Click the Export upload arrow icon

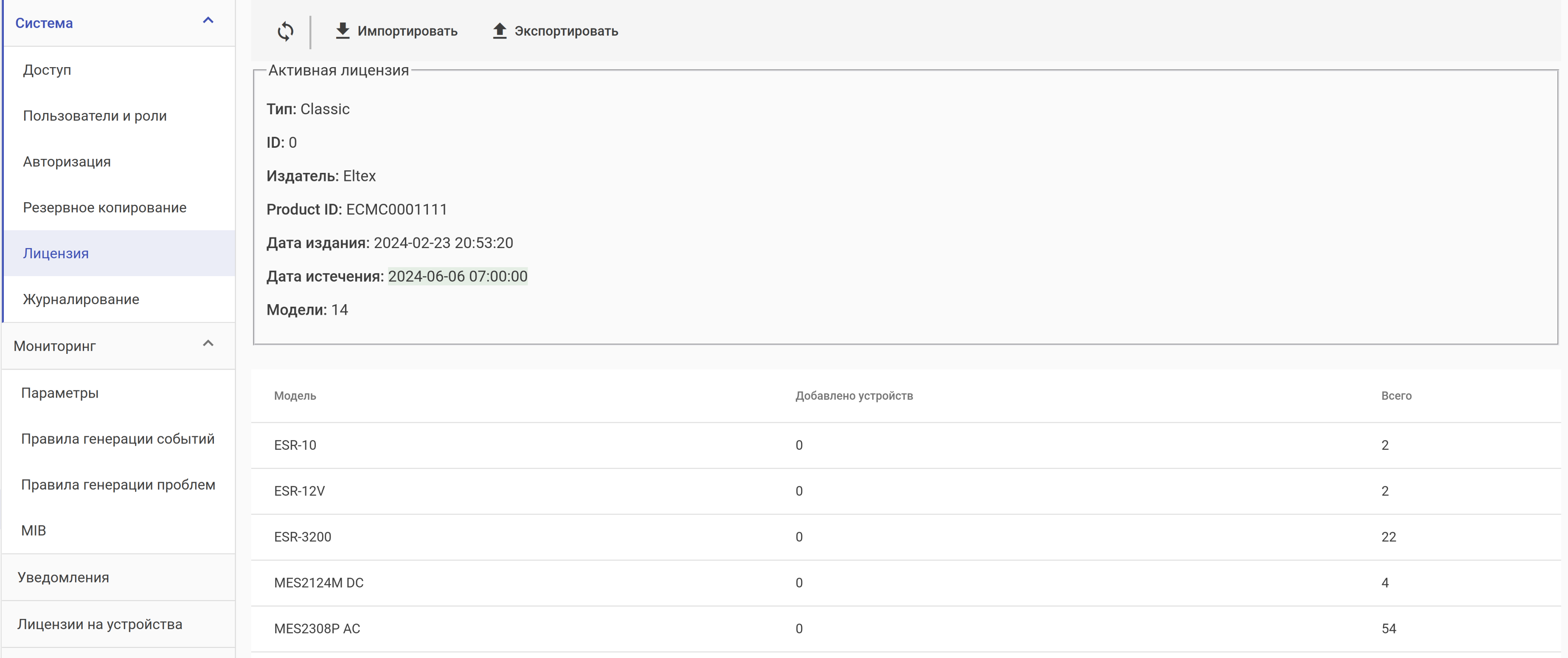(x=499, y=31)
